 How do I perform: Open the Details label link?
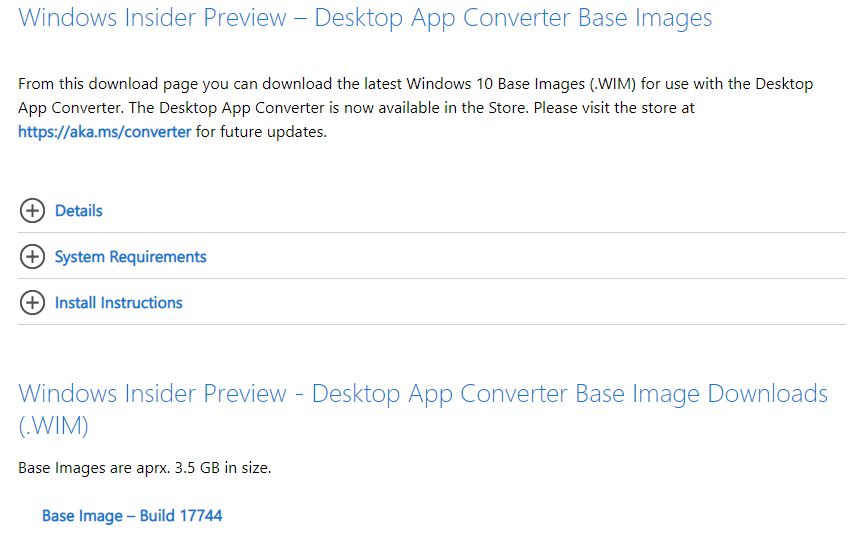click(x=79, y=210)
